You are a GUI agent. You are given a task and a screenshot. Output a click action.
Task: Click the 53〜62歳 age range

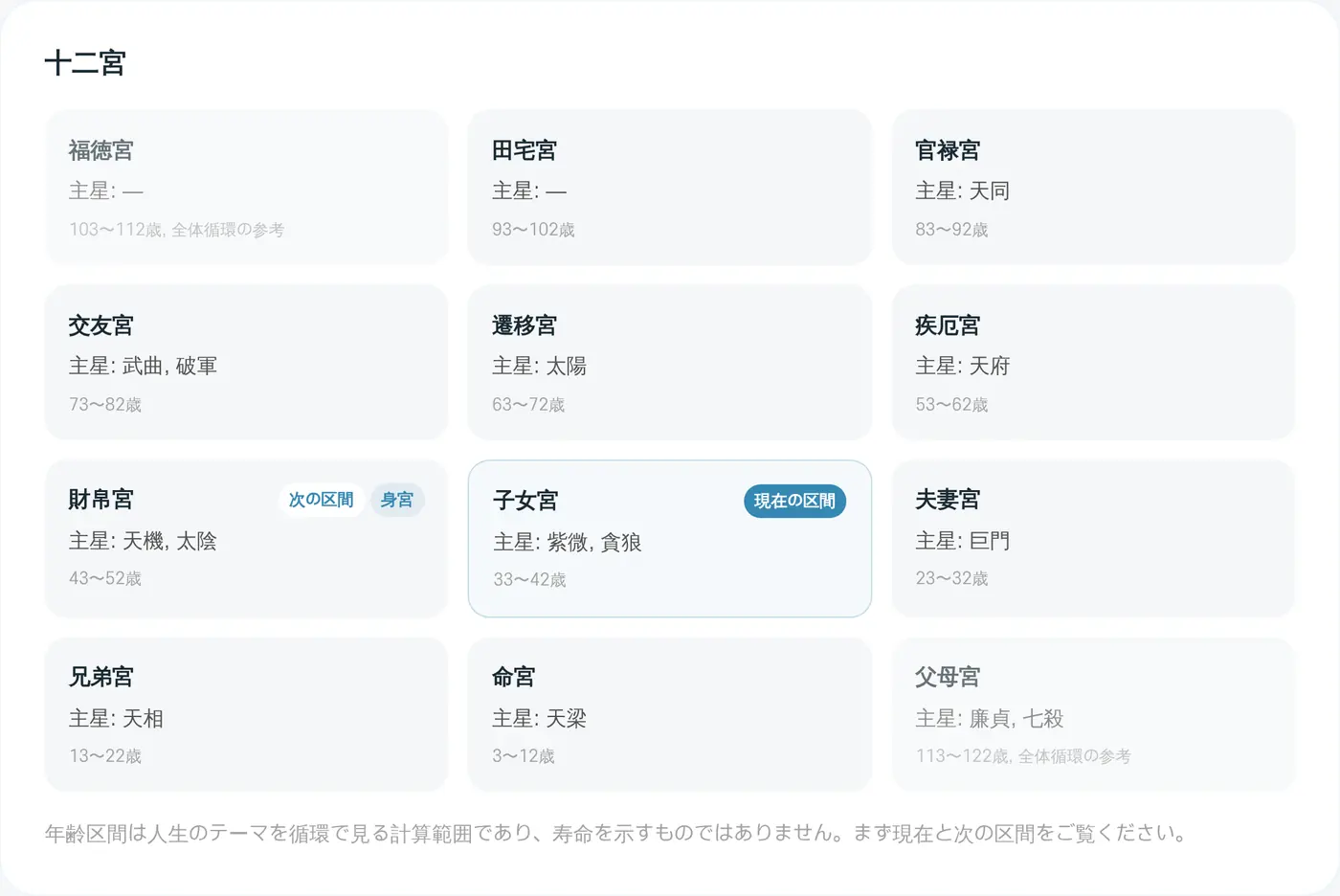click(x=951, y=405)
